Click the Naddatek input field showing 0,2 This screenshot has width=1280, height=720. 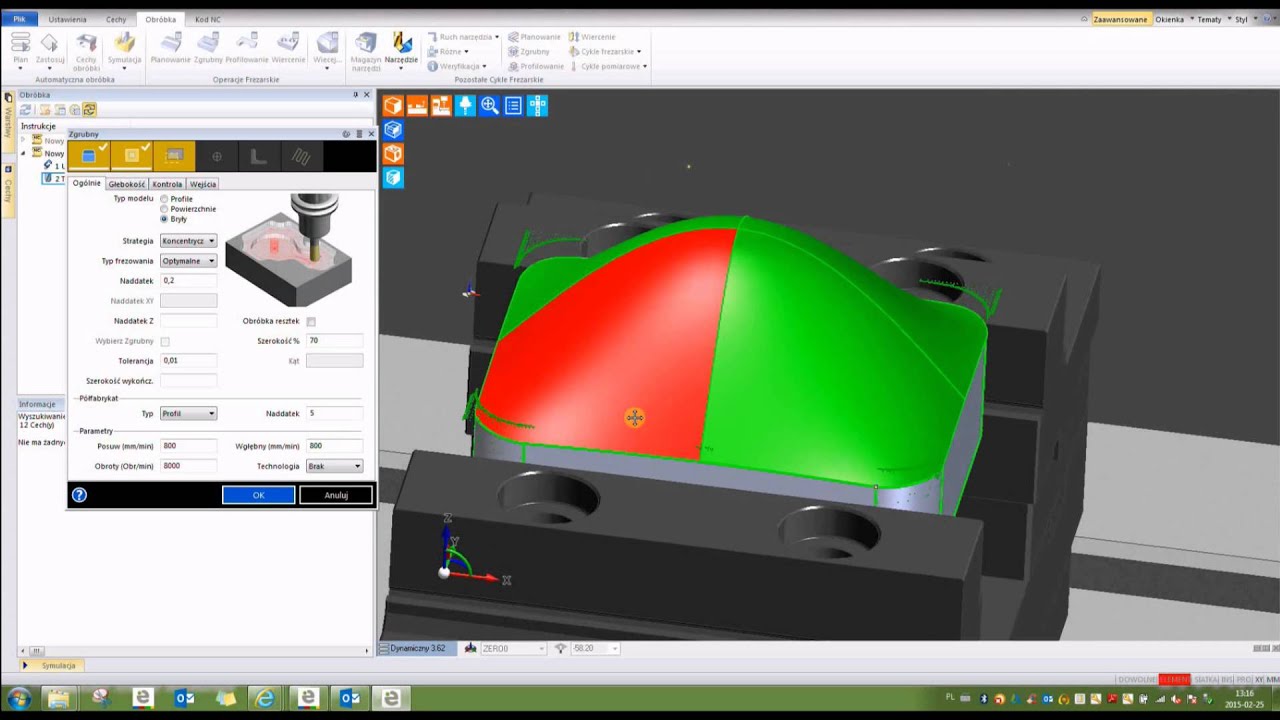(188, 281)
